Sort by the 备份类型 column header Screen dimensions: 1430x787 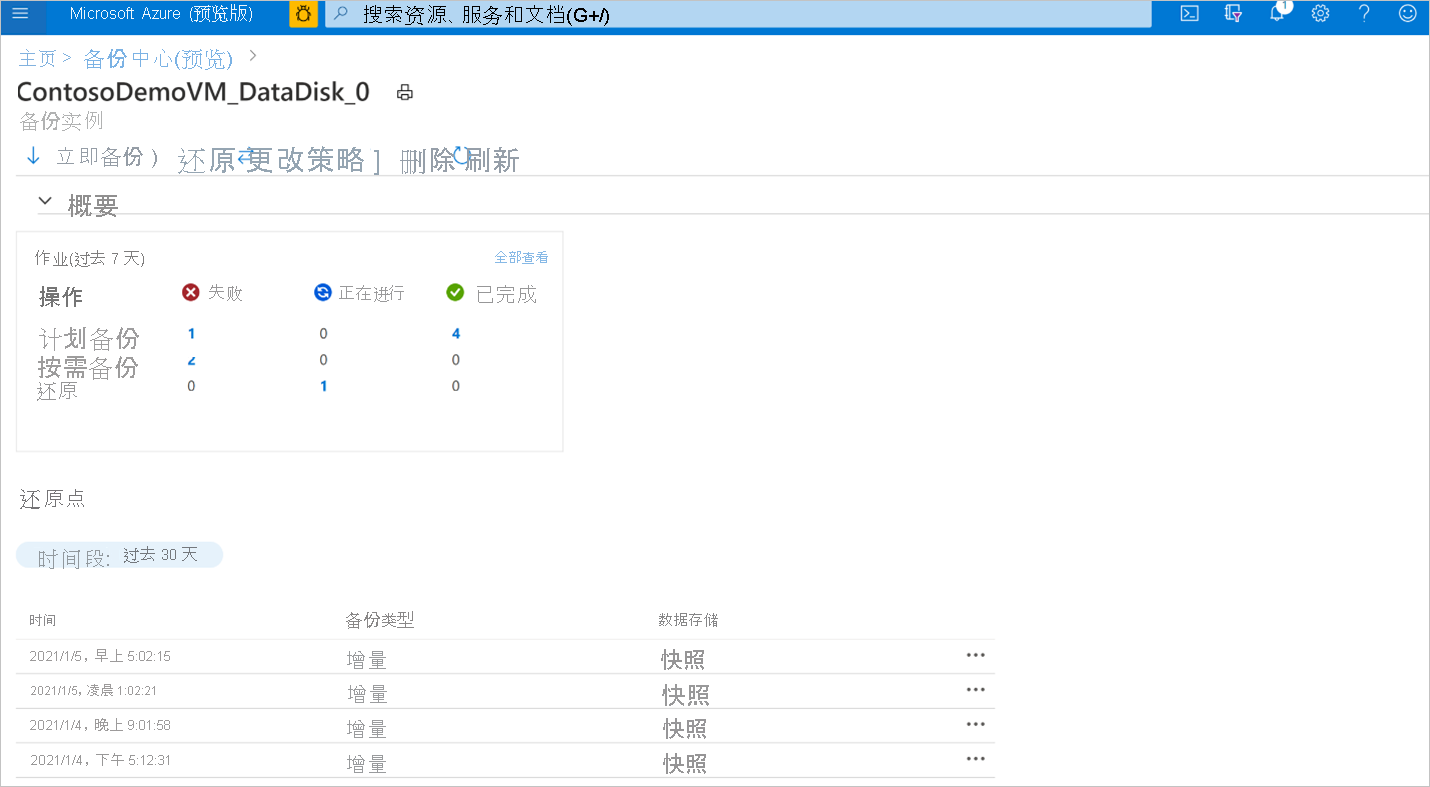pos(379,621)
